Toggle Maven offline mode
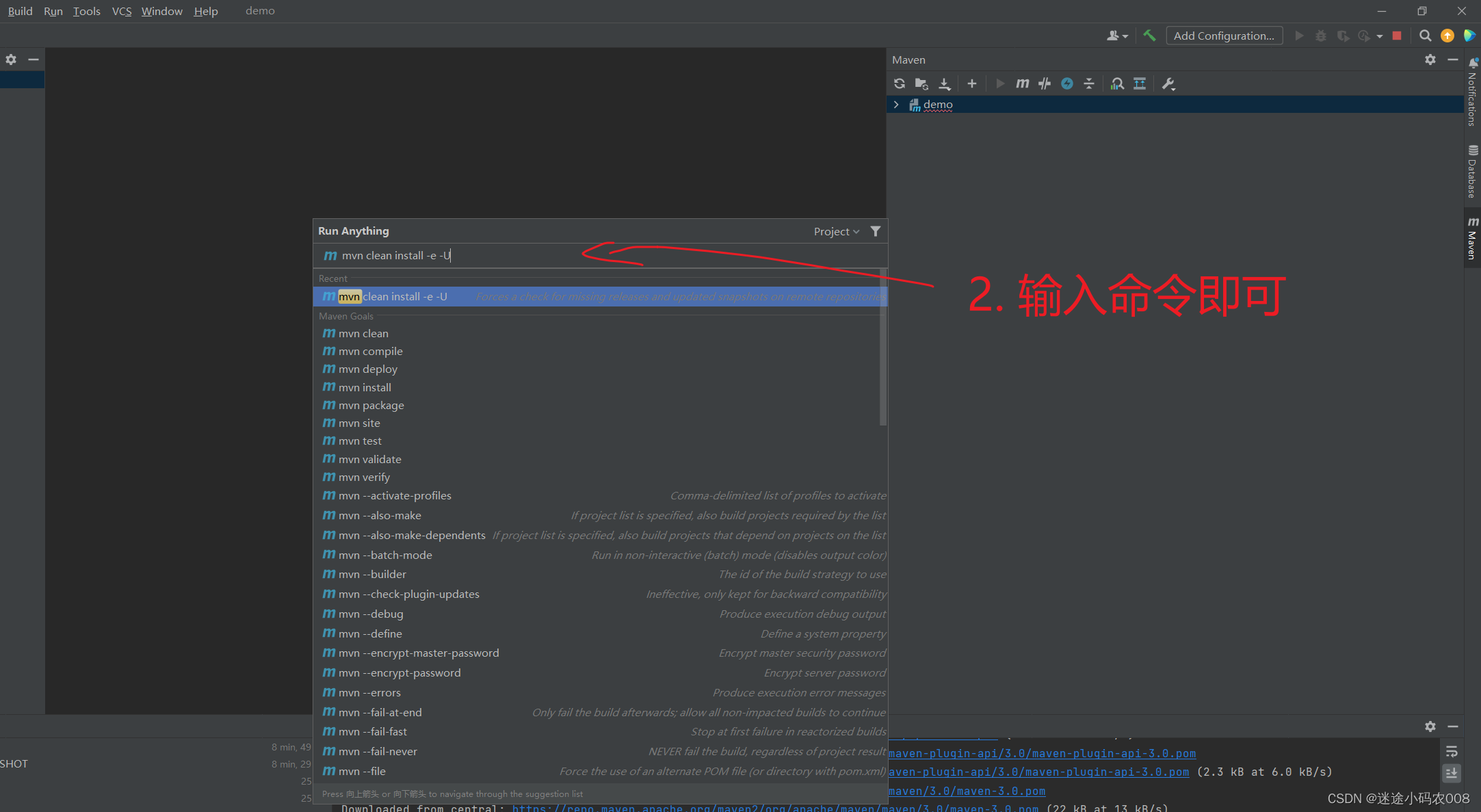This screenshot has height=812, width=1481. (1068, 83)
